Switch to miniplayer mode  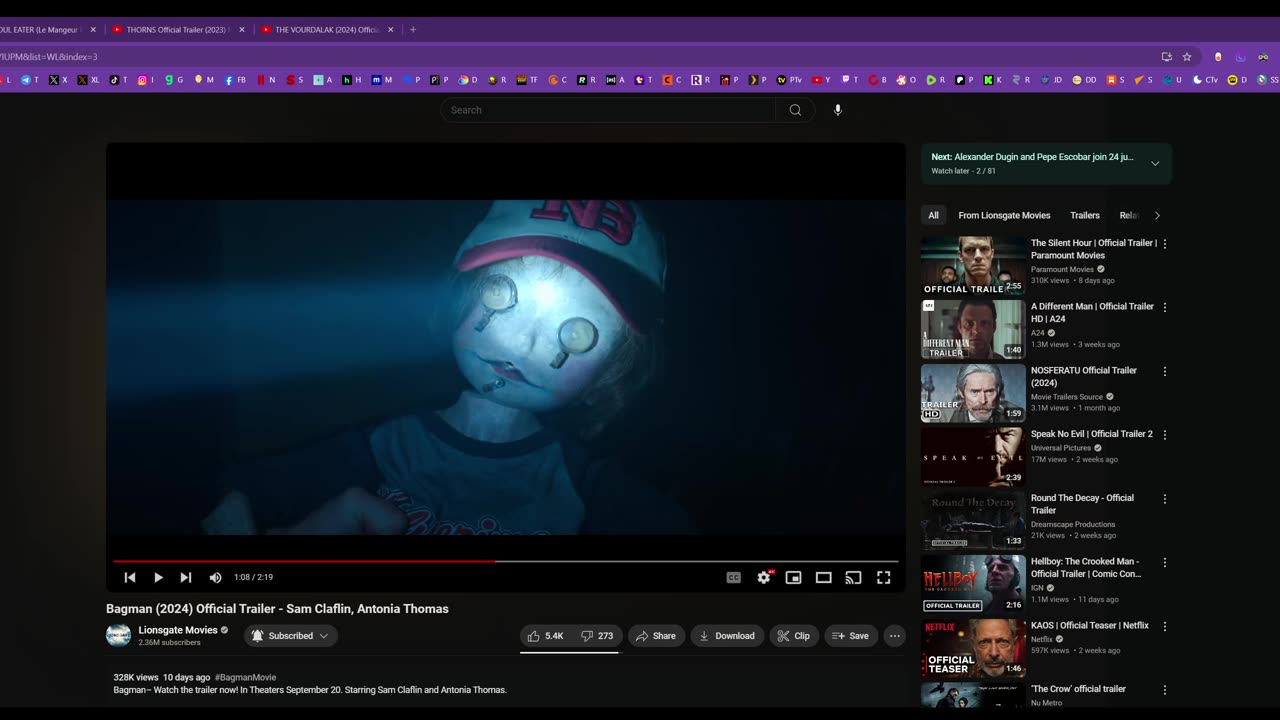coord(793,577)
